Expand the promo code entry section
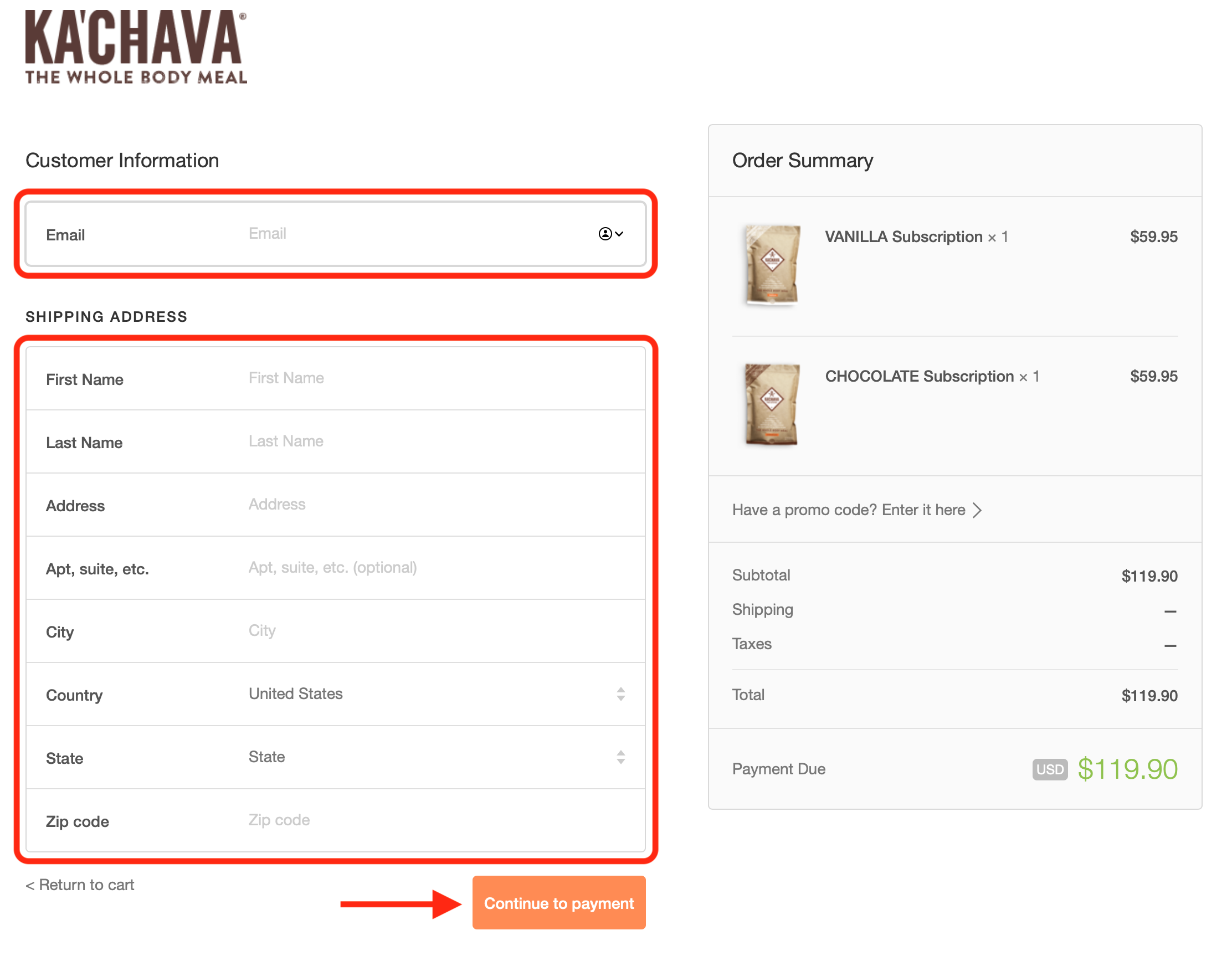 856,510
